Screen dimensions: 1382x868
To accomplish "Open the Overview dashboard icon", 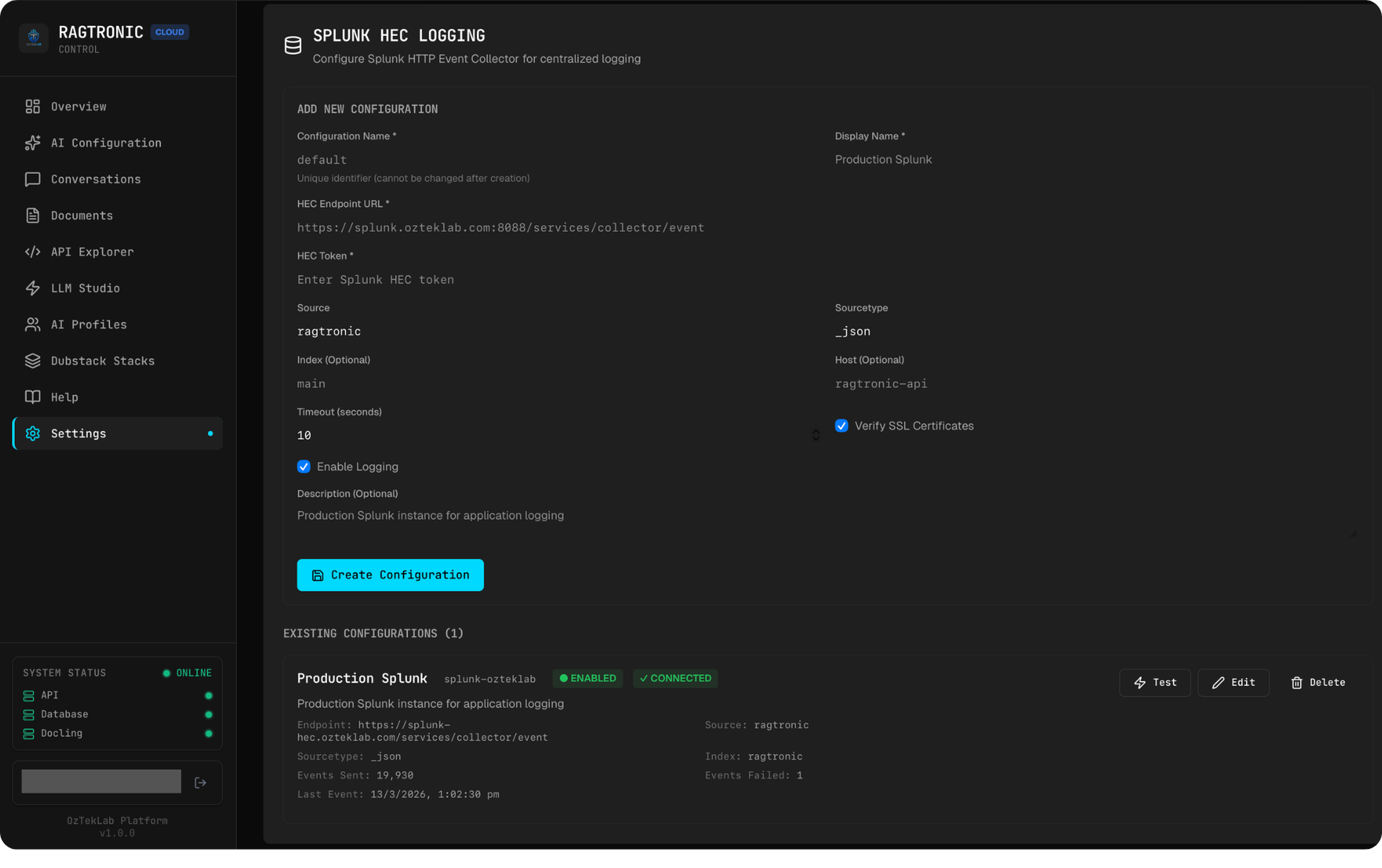I will pos(32,106).
